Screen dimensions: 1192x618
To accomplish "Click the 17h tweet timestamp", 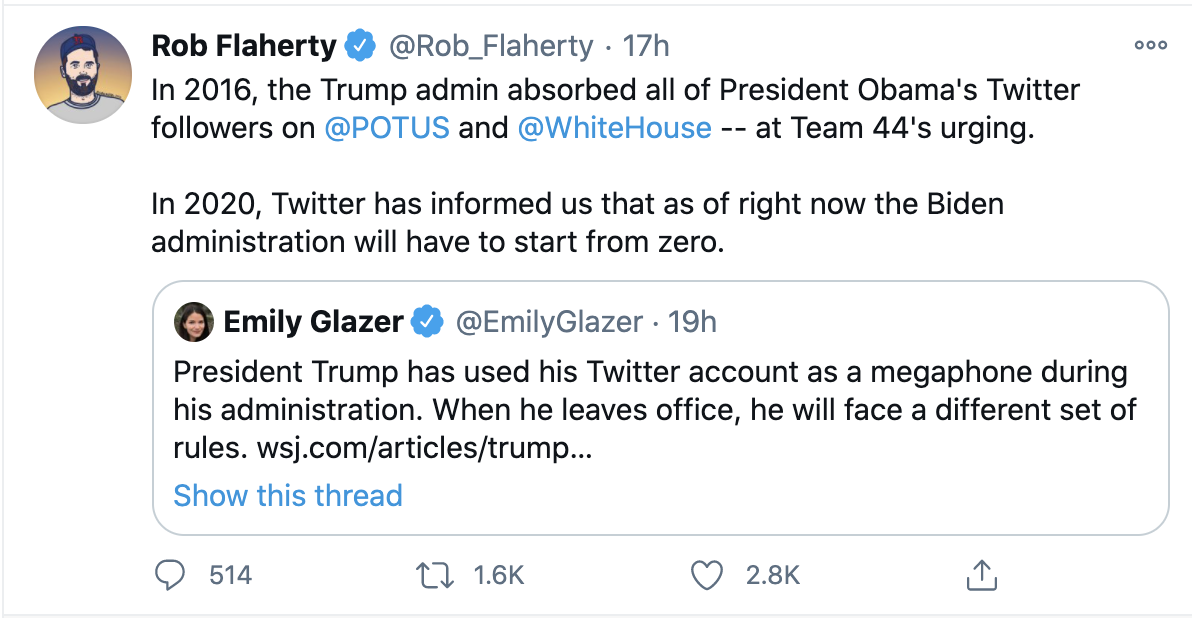I will pyautogui.click(x=646, y=46).
